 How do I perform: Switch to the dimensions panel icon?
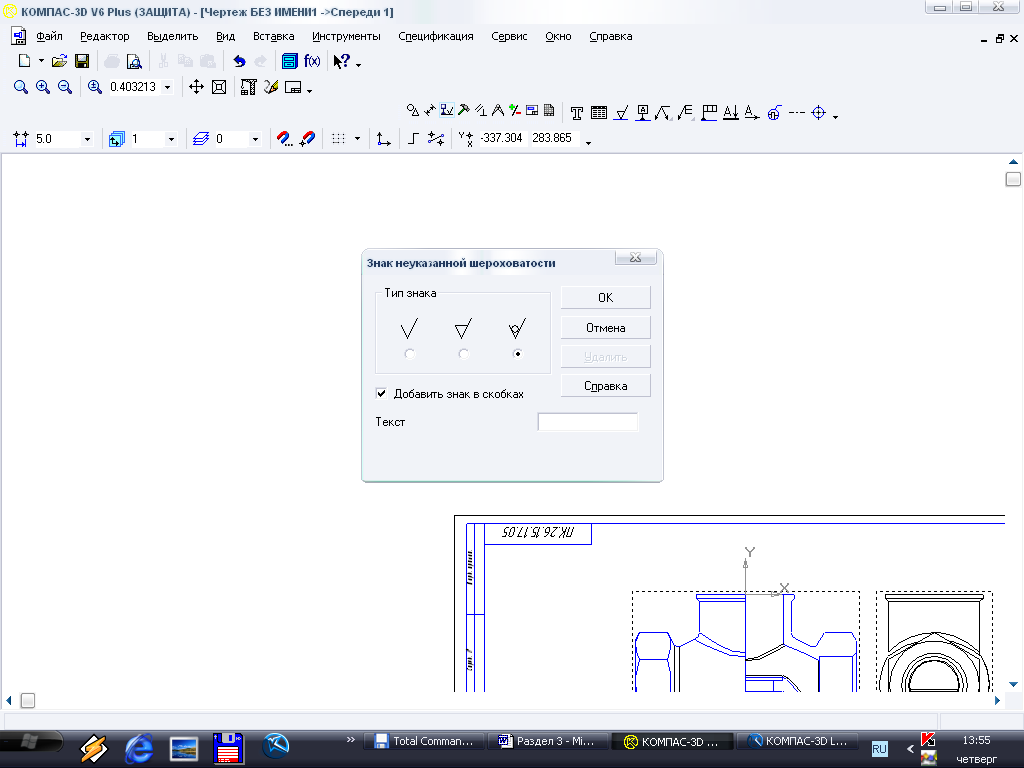[x=430, y=110]
